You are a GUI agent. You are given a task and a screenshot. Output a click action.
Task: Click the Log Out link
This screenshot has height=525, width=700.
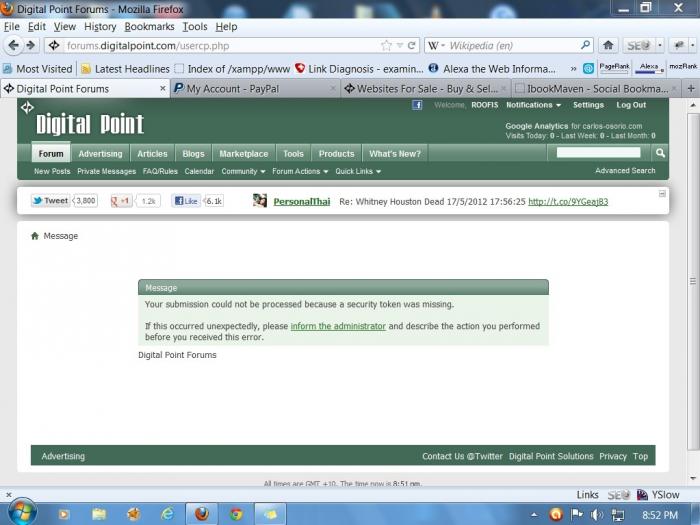pyautogui.click(x=631, y=105)
